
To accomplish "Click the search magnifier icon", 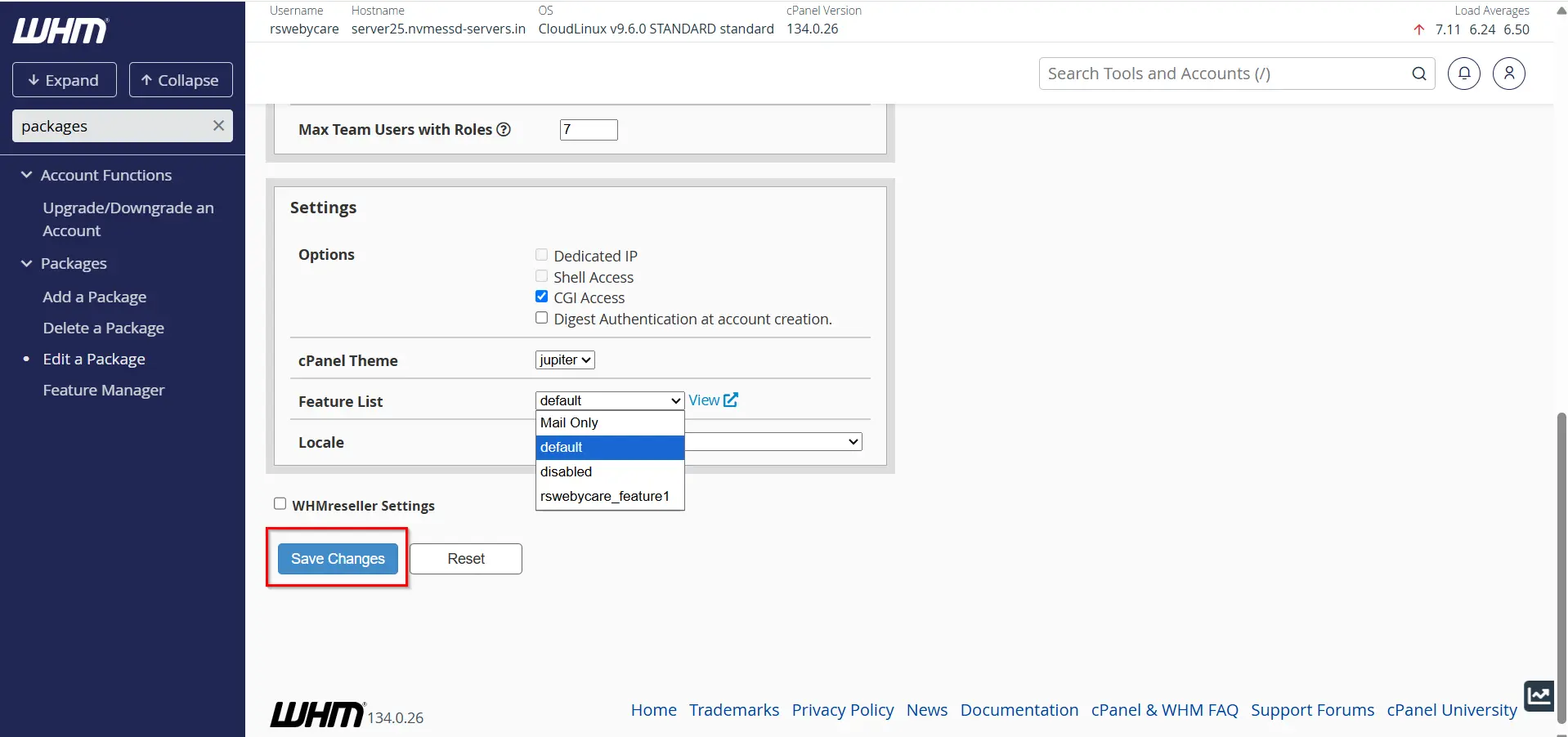I will [1419, 74].
